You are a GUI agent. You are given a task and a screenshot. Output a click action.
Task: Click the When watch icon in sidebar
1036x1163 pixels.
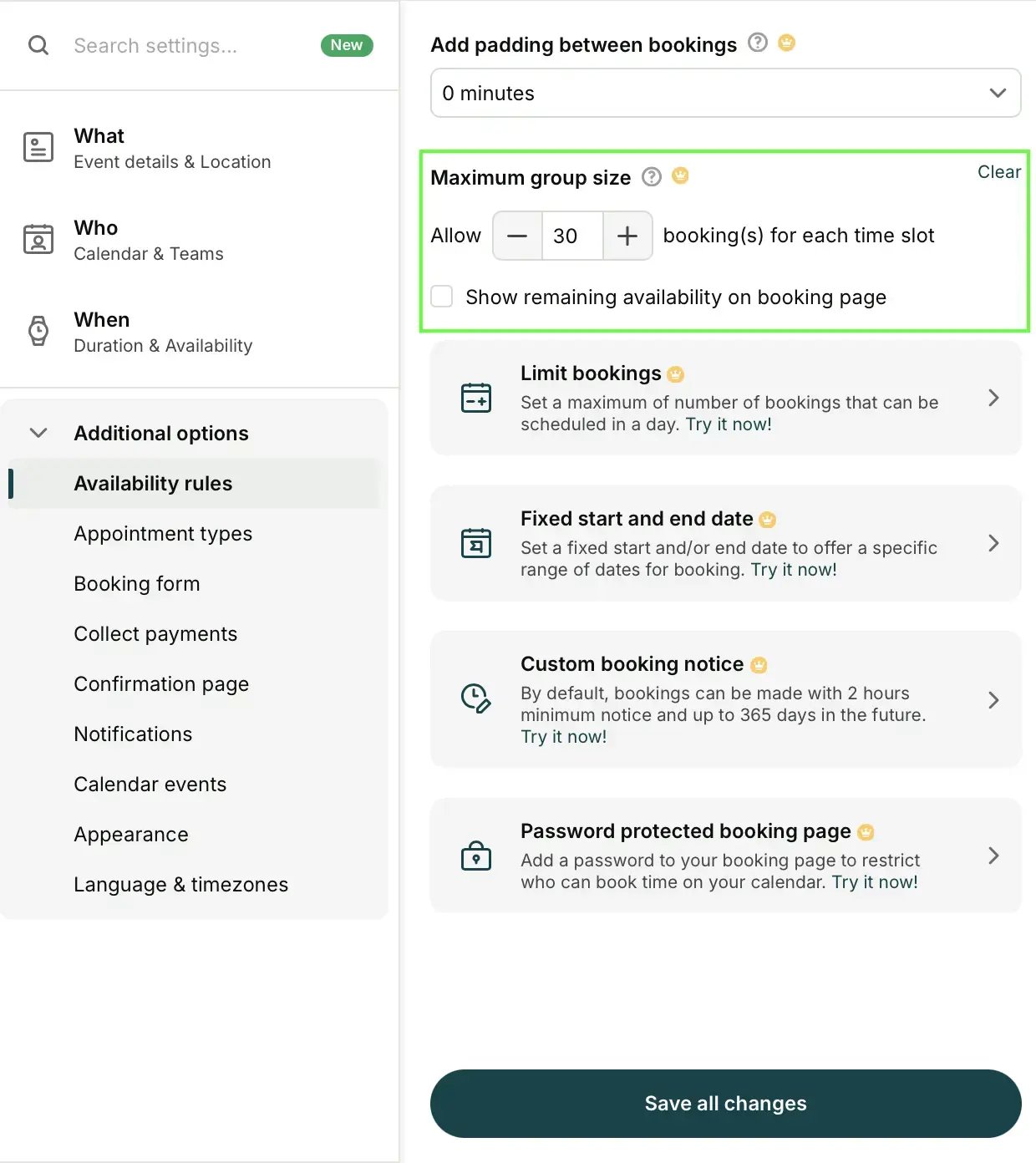tap(38, 331)
